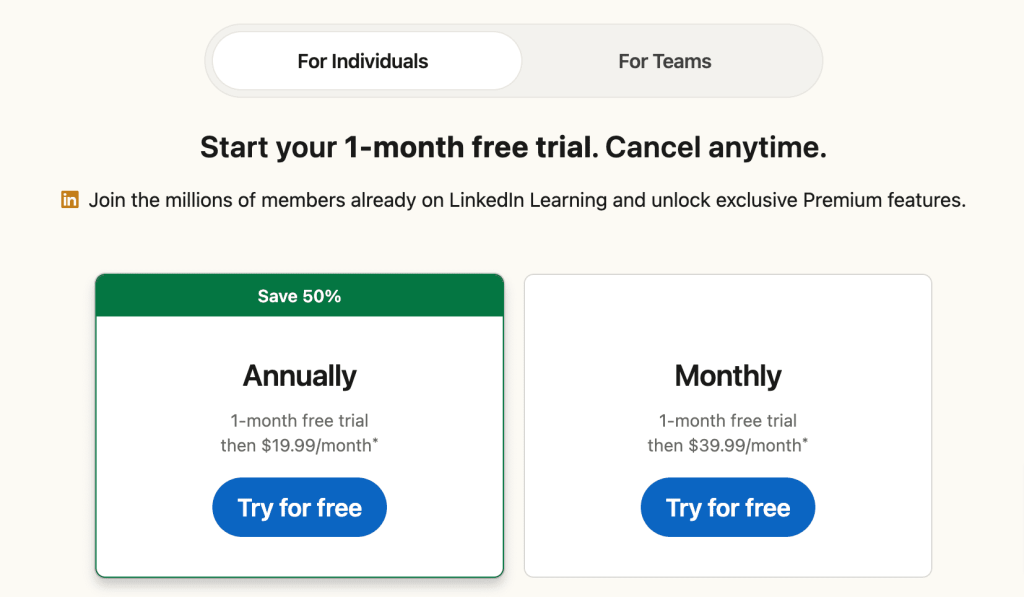Viewport: 1024px width, 597px height.
Task: Start the Annually plan's Try for free
Action: [x=299, y=508]
